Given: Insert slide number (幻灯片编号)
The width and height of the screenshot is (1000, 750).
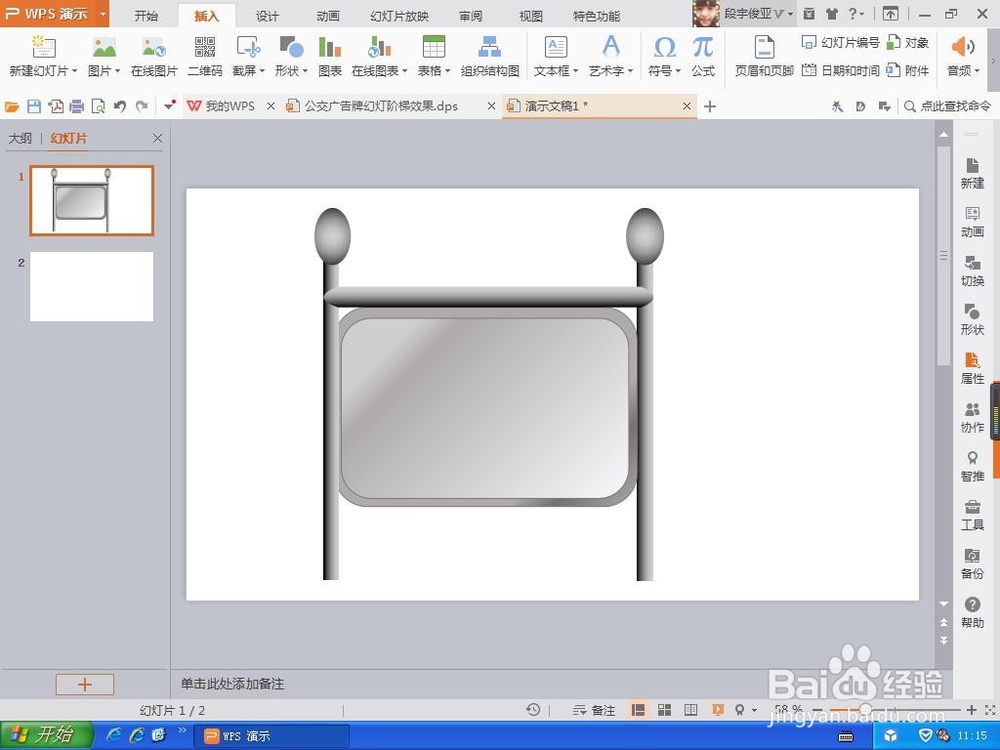Looking at the screenshot, I should tap(840, 43).
